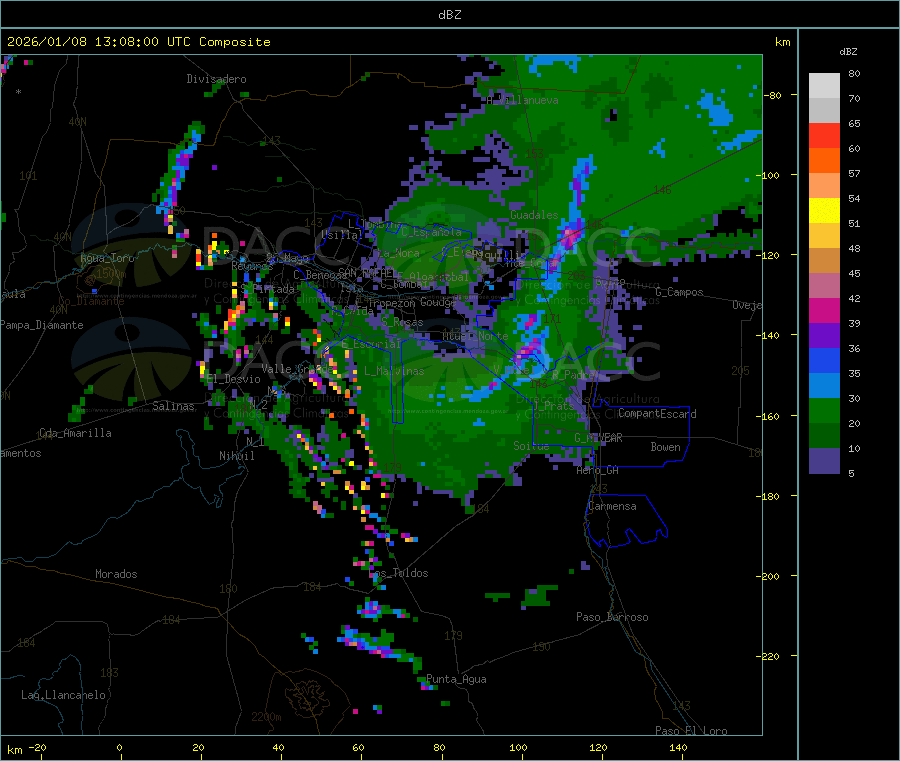The height and width of the screenshot is (761, 900).
Task: Click the '0' km tick on the bottom axis
Action: point(119,748)
